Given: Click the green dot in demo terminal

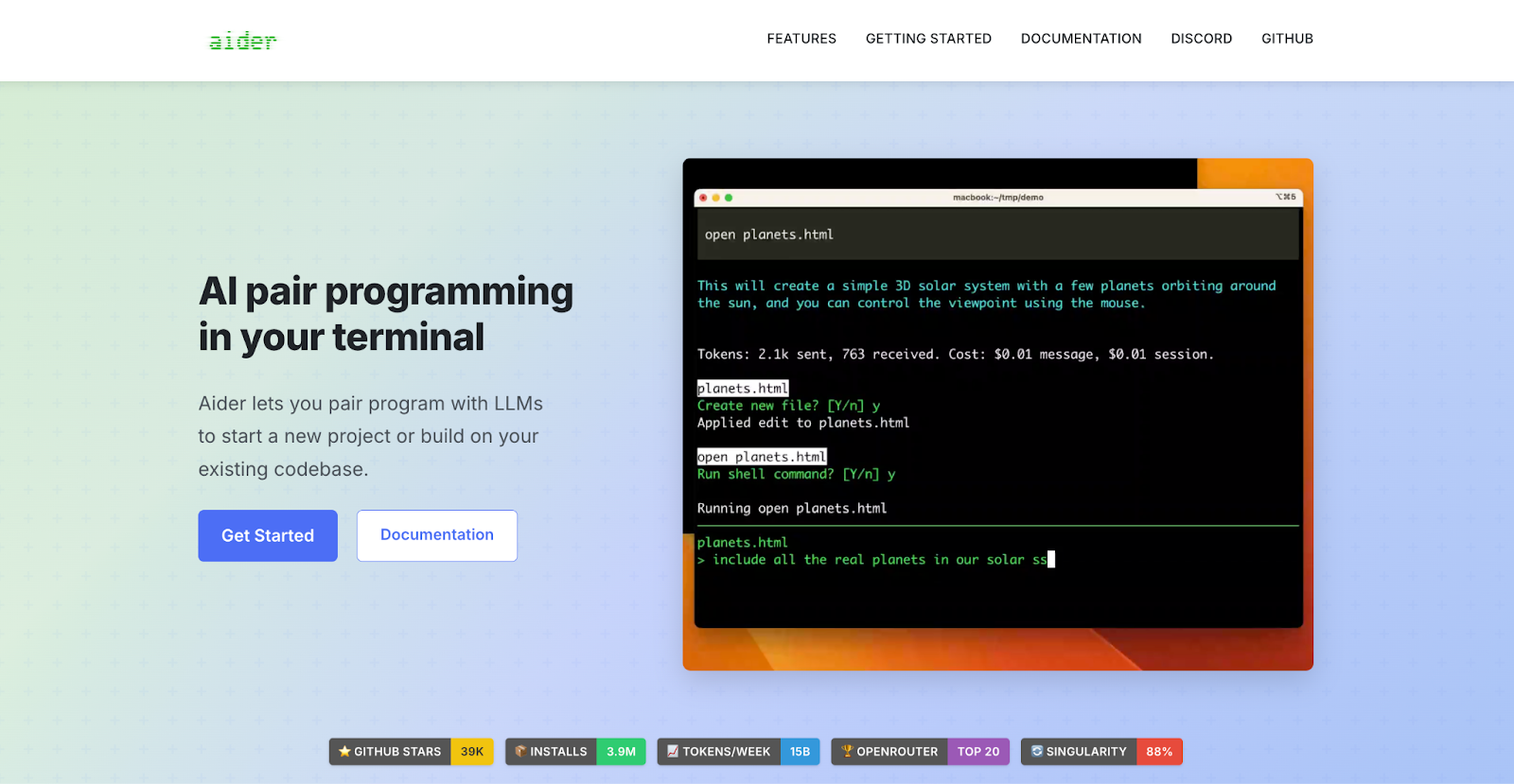Looking at the screenshot, I should [x=729, y=198].
